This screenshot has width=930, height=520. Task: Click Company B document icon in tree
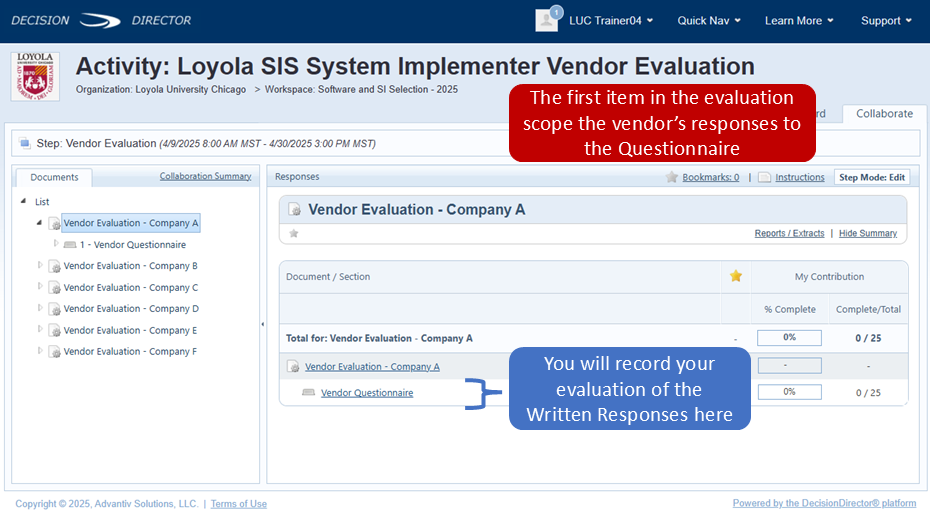pos(55,266)
